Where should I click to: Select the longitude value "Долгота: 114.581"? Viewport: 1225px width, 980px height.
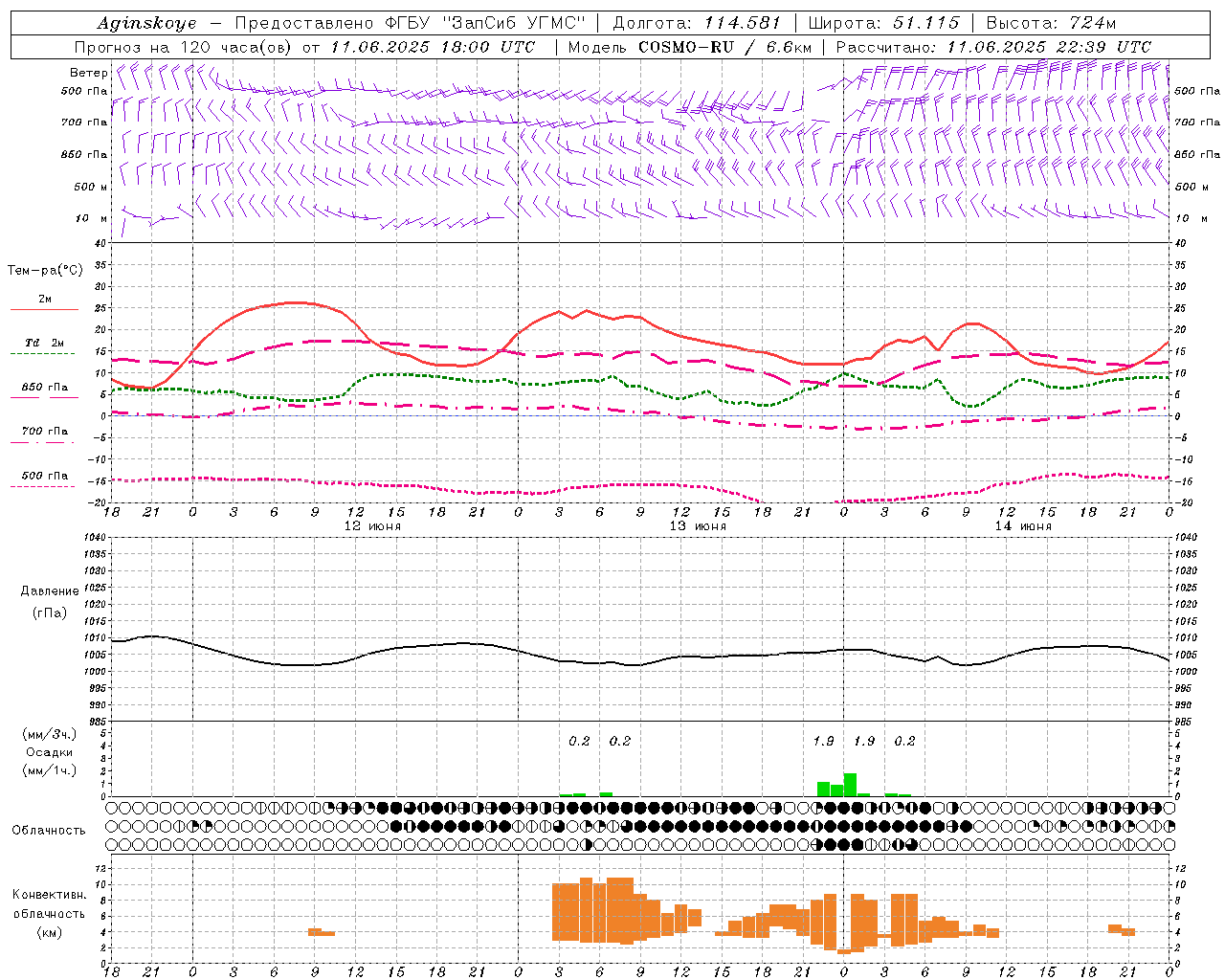tap(697, 23)
